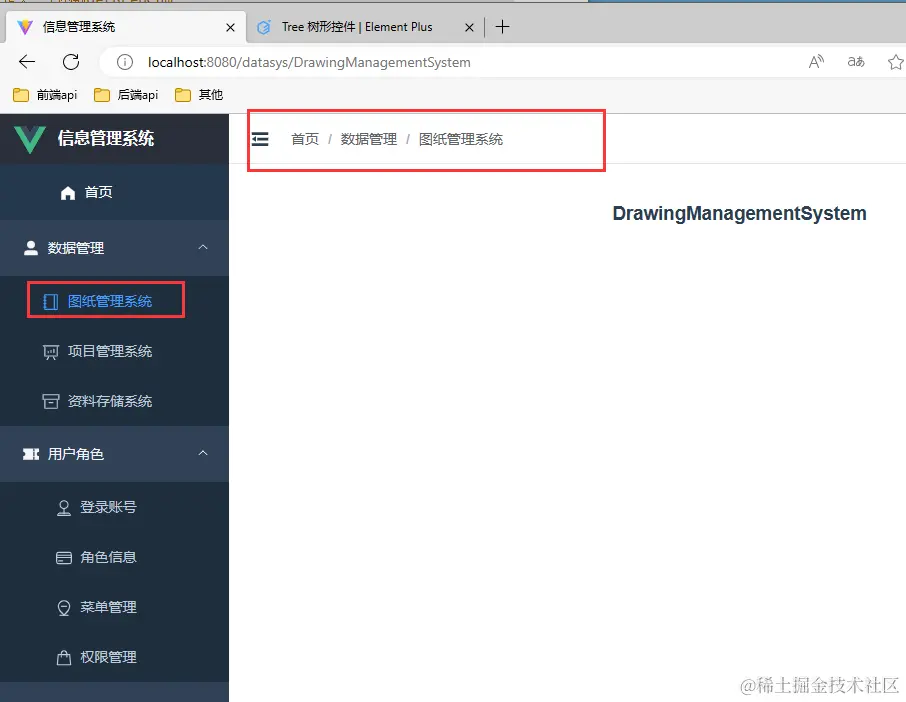Click the Vue logo in sidebar header
Viewport: 906px width, 702px height.
pos(29,139)
